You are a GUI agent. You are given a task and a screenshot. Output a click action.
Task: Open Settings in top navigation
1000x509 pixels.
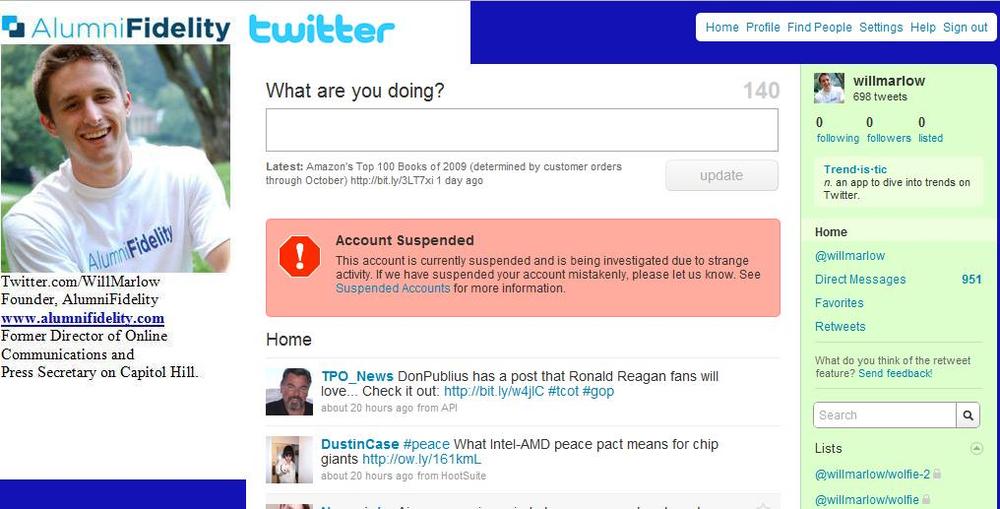[x=881, y=27]
